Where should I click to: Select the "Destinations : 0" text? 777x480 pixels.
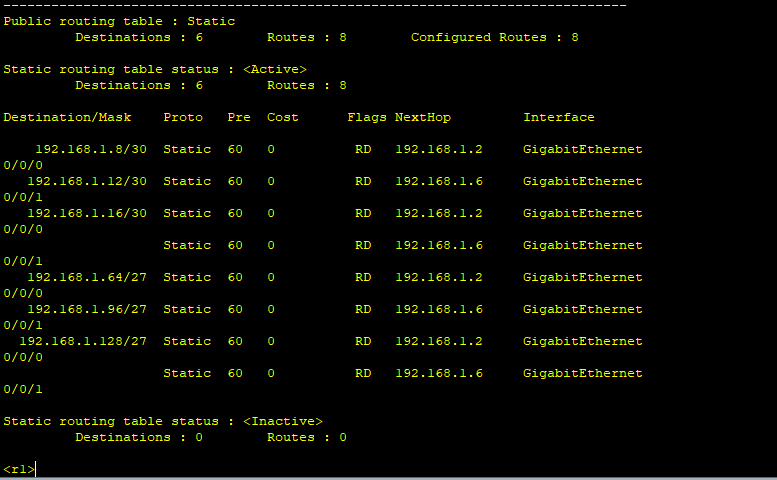139,437
